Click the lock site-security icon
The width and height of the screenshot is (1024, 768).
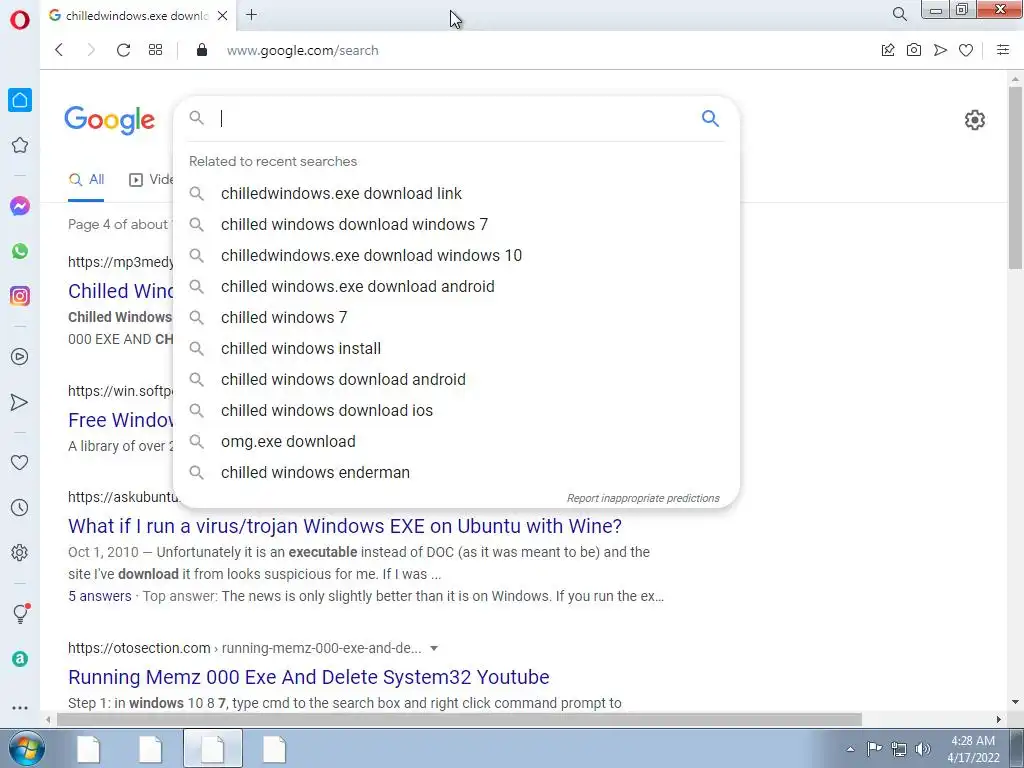pyautogui.click(x=202, y=50)
